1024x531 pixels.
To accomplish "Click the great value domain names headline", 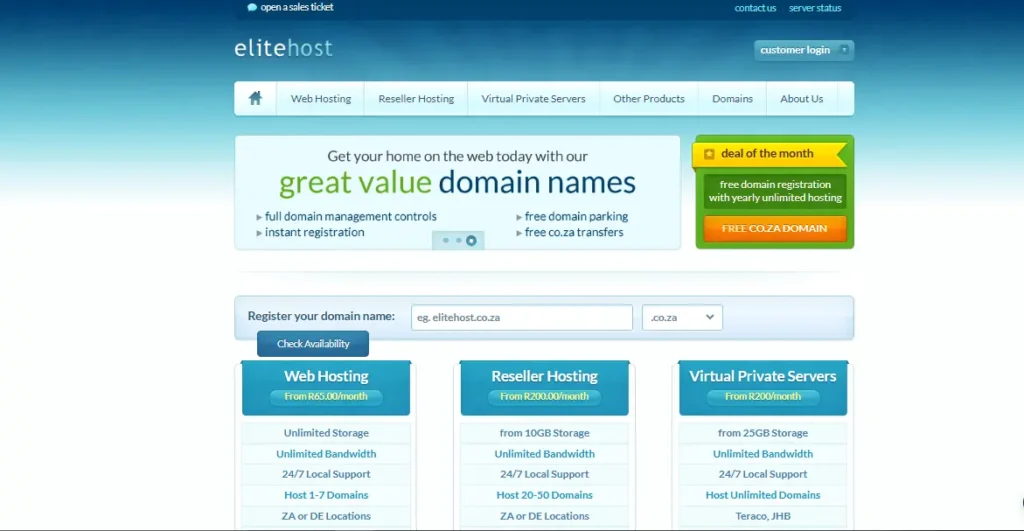I will point(457,182).
